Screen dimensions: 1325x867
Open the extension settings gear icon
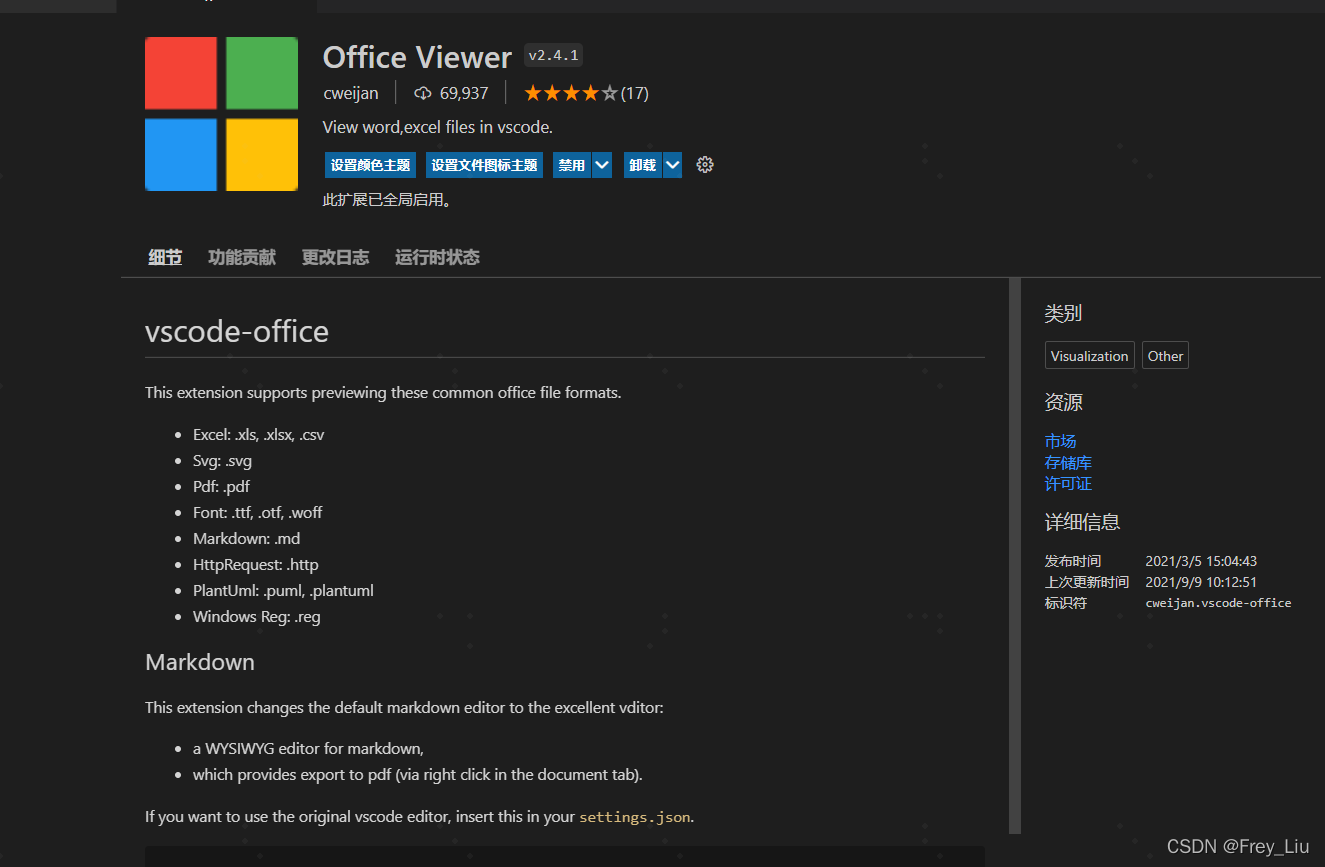705,165
